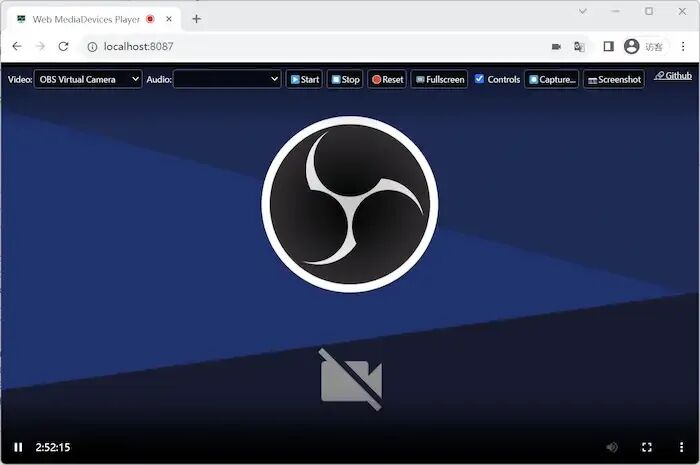This screenshot has height=465, width=700.
Task: Enter fullscreen from video player controls
Action: point(646,447)
